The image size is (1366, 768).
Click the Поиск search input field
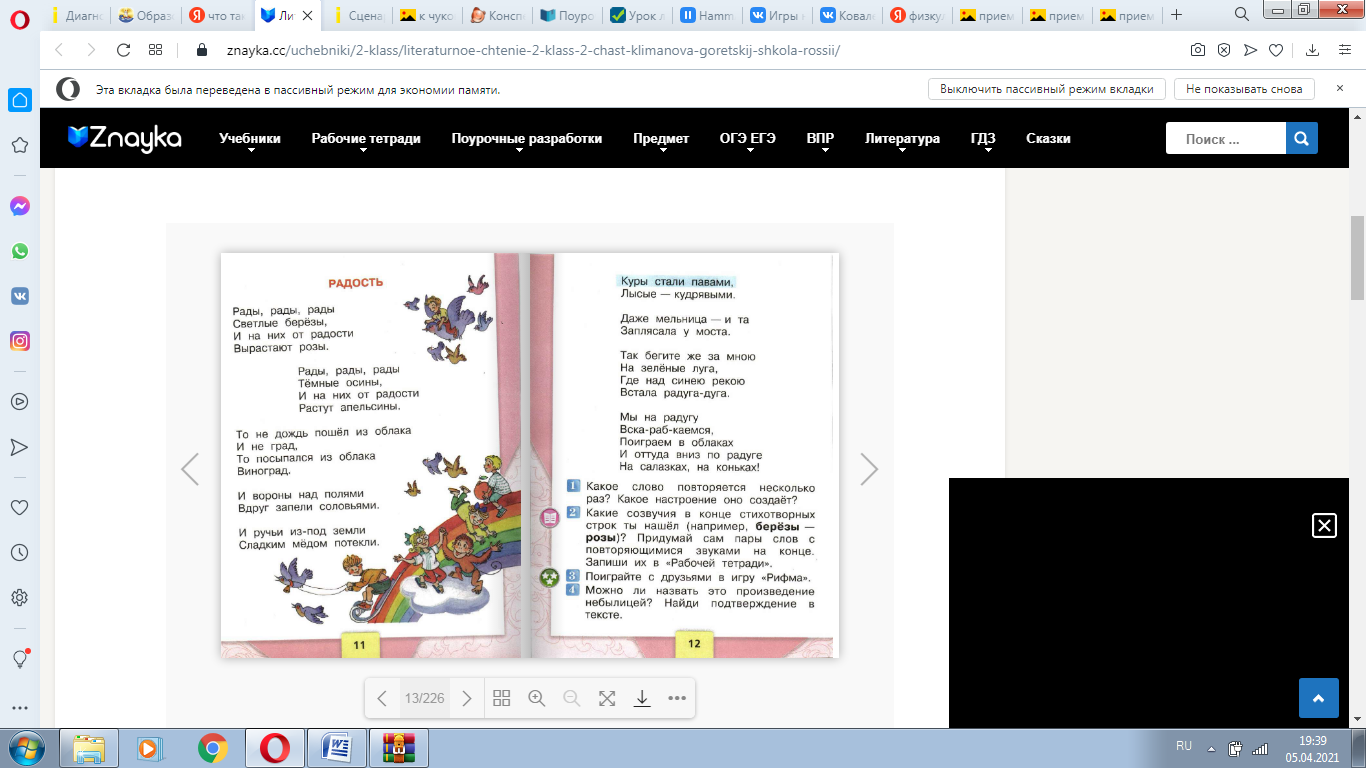point(1226,139)
